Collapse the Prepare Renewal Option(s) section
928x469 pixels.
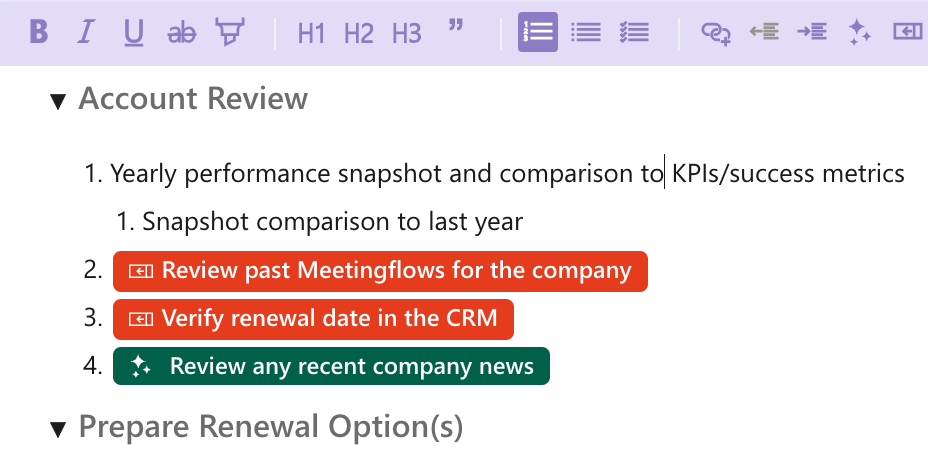[59, 430]
